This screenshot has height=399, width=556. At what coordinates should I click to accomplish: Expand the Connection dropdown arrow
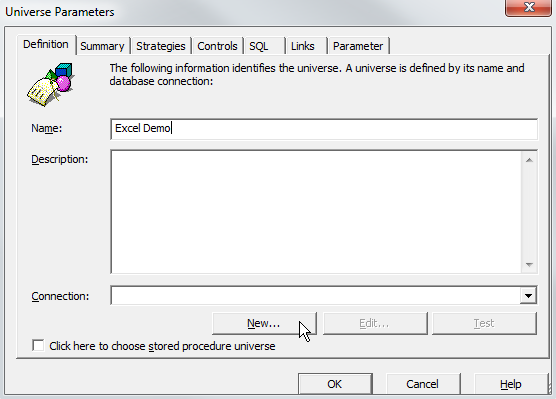tap(528, 295)
